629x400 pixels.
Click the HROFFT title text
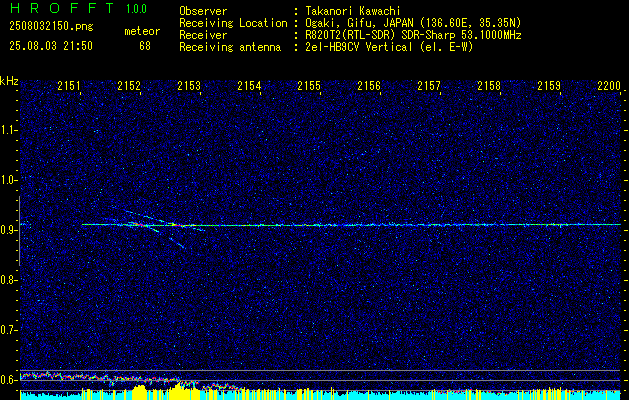[62, 8]
